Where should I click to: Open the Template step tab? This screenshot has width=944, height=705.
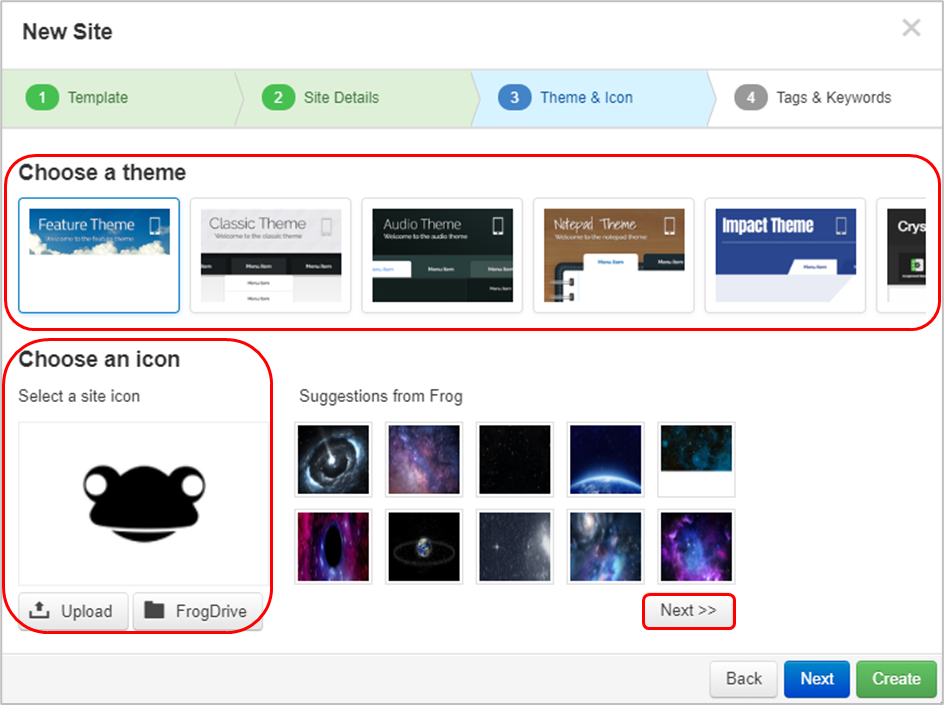[119, 98]
